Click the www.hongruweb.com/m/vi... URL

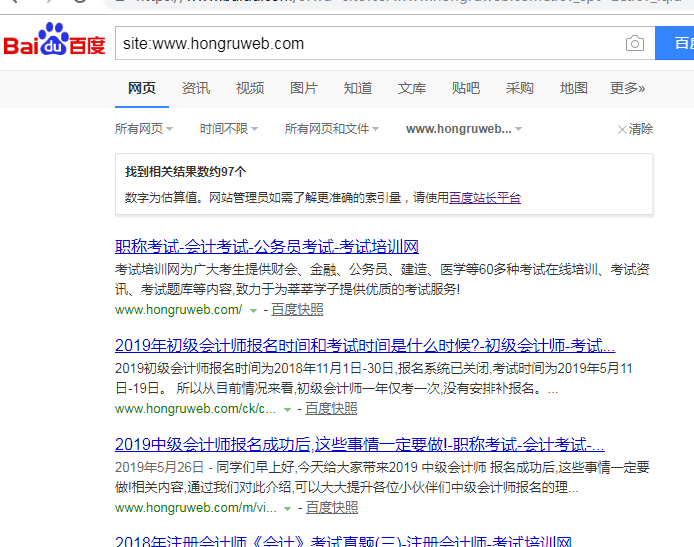[x=196, y=508]
